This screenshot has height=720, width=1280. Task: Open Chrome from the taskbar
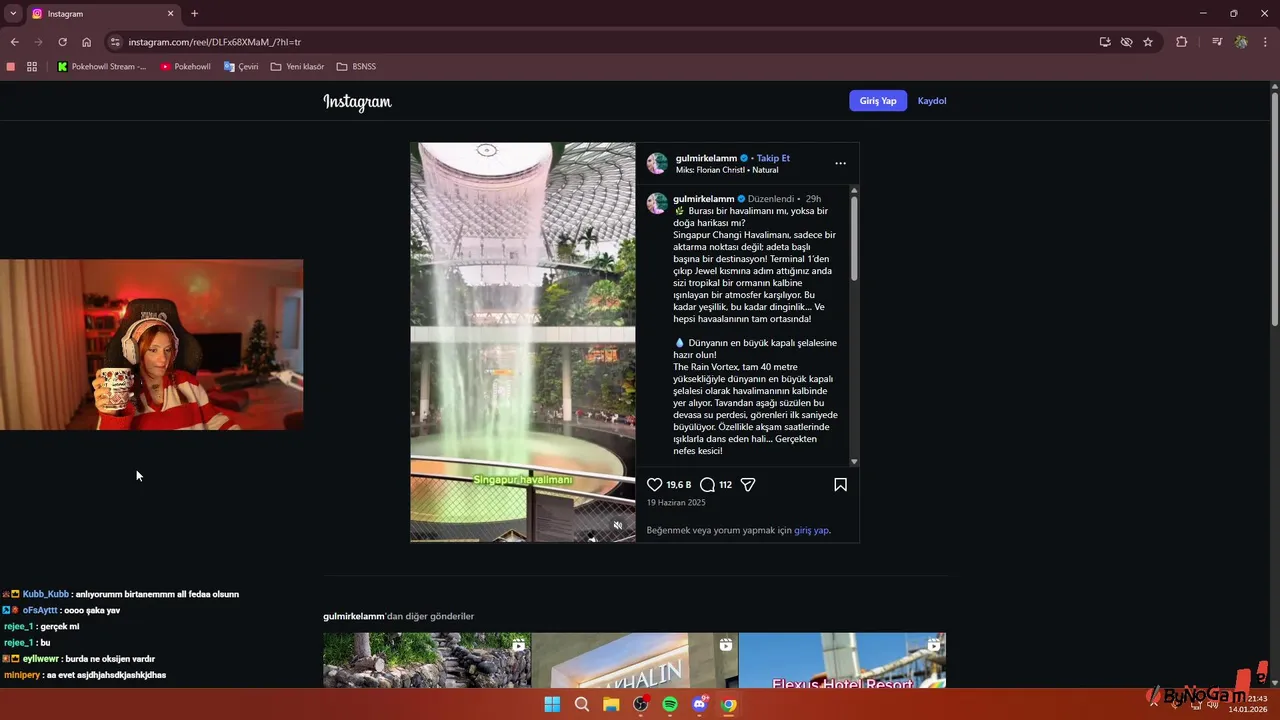pyautogui.click(x=729, y=704)
